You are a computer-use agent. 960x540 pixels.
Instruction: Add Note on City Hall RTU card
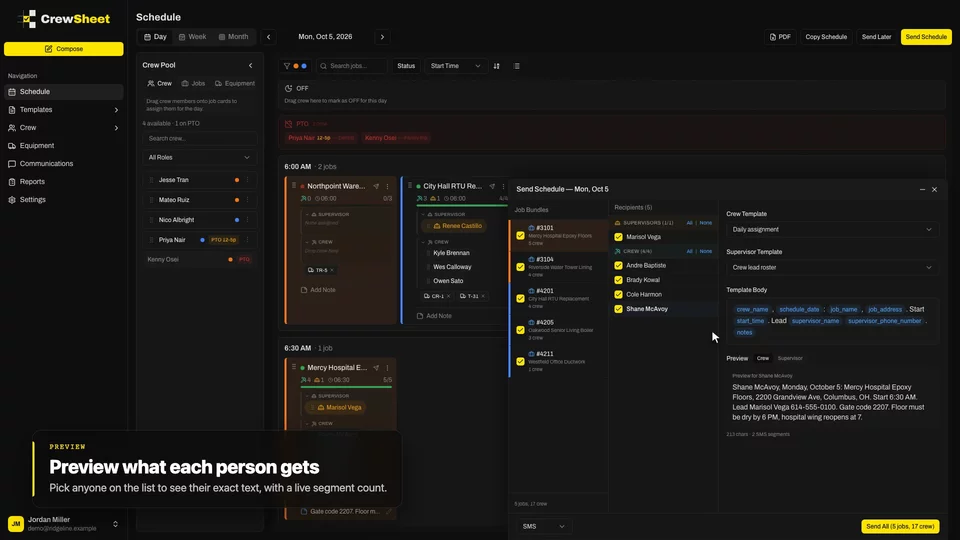click(x=434, y=316)
